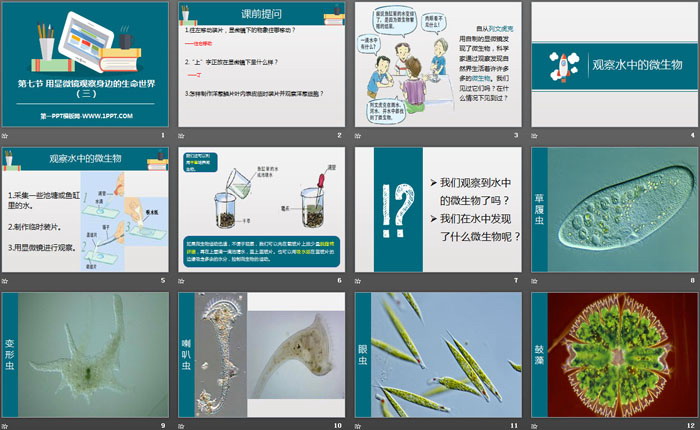
Task: Click animation star icon under slide 11
Action: click(x=358, y=426)
